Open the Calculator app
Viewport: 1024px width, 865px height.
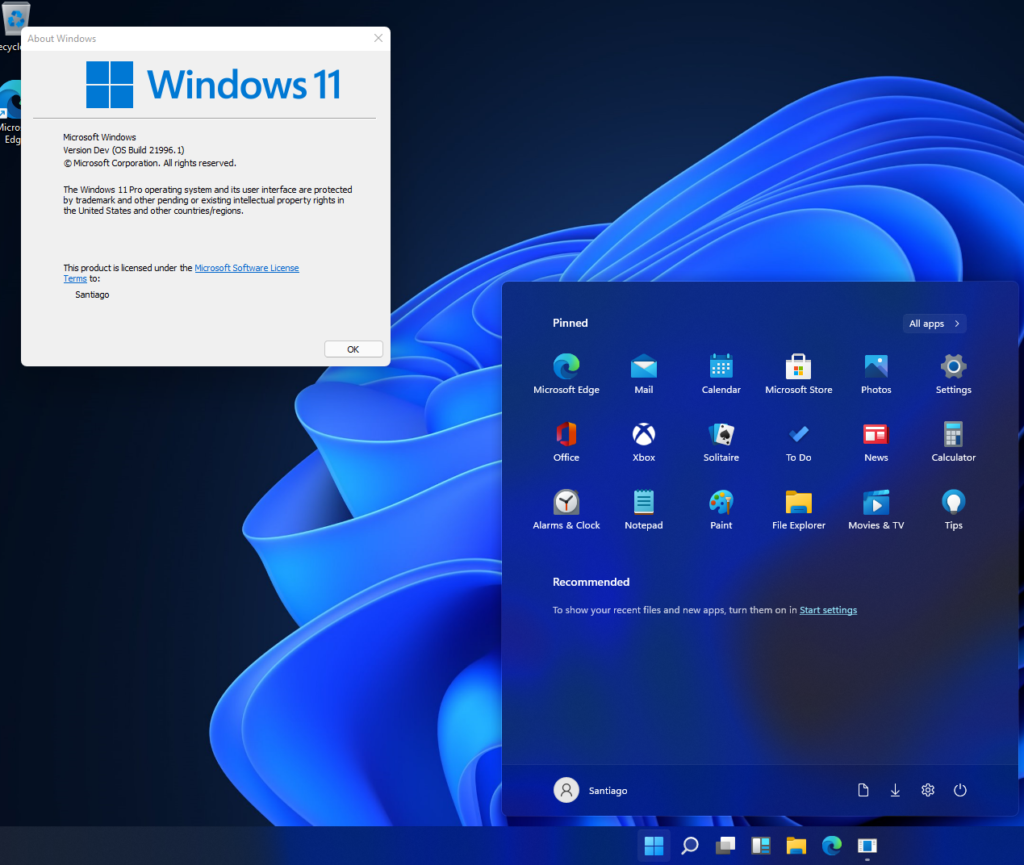point(953,435)
